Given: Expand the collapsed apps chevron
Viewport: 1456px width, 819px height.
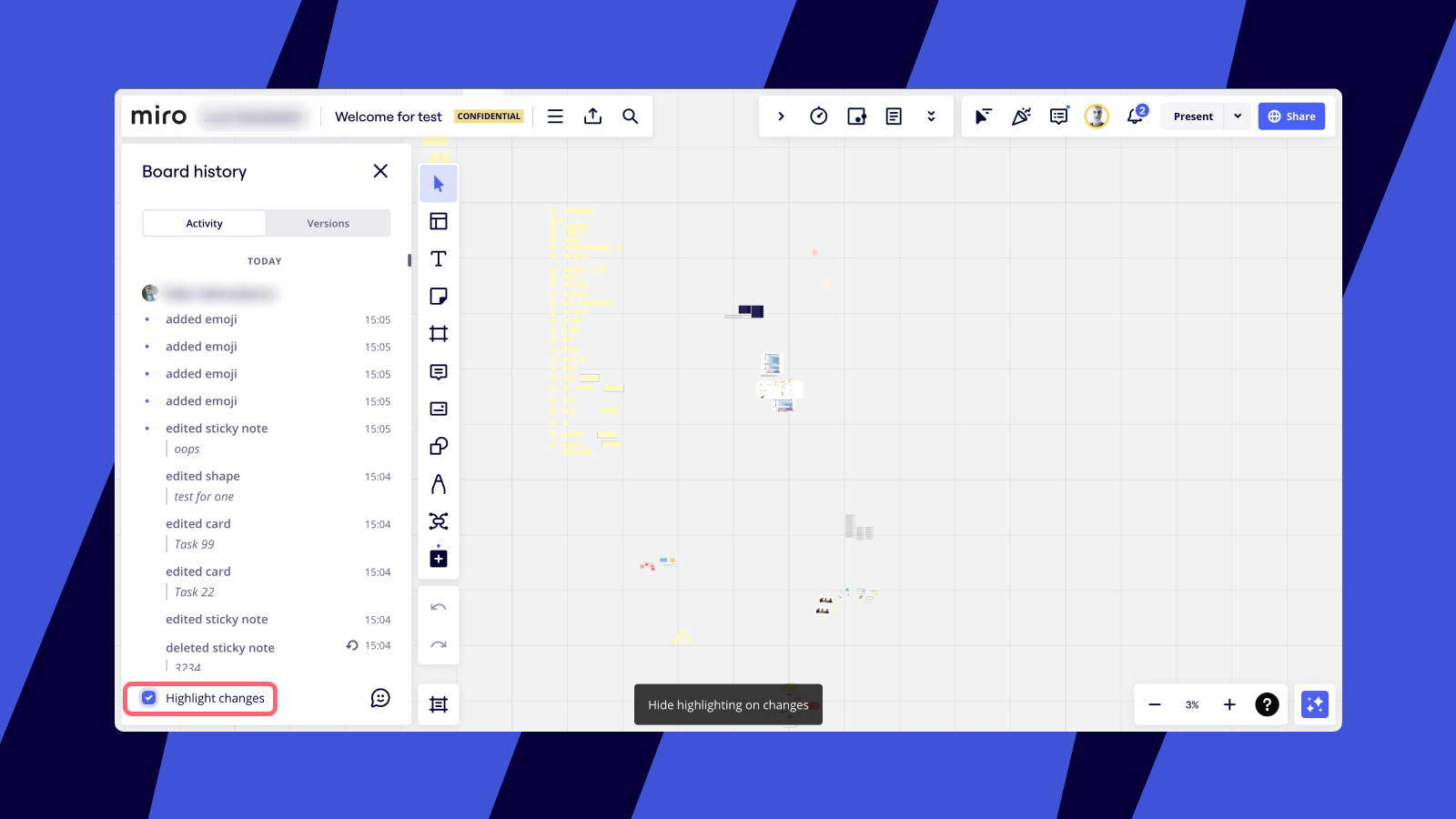Looking at the screenshot, I should 781,116.
